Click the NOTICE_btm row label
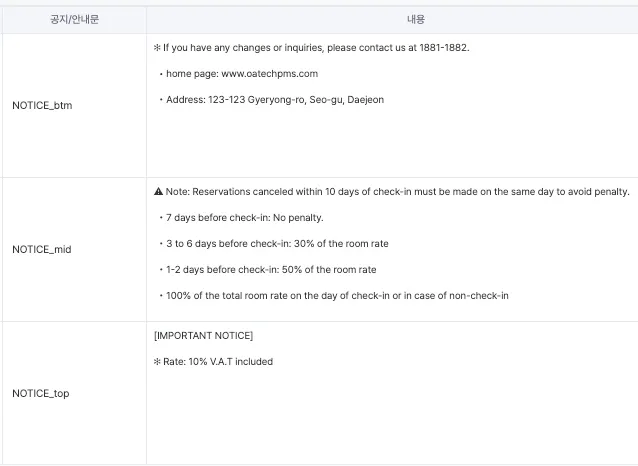Image resolution: width=638 pixels, height=466 pixels. (x=42, y=106)
